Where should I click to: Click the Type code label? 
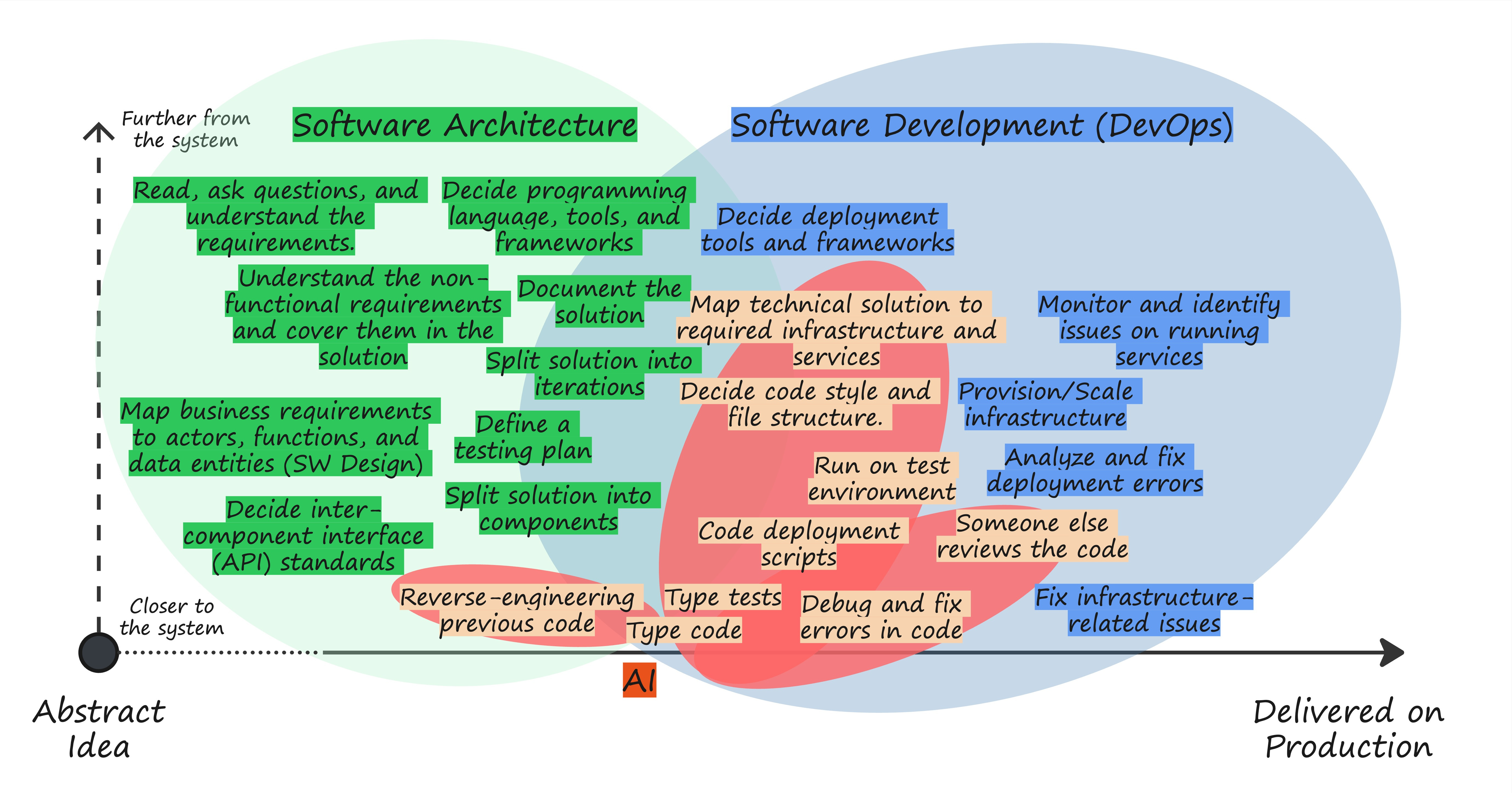tap(684, 630)
